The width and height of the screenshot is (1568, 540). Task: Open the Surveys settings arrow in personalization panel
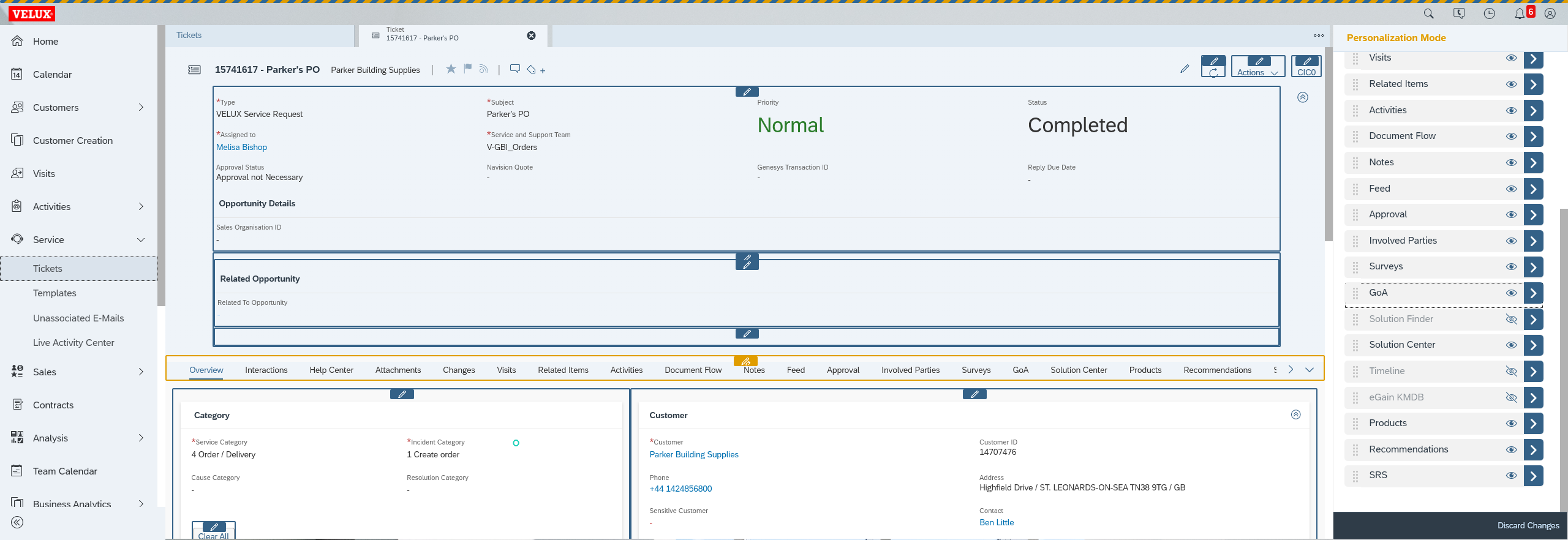(x=1533, y=267)
